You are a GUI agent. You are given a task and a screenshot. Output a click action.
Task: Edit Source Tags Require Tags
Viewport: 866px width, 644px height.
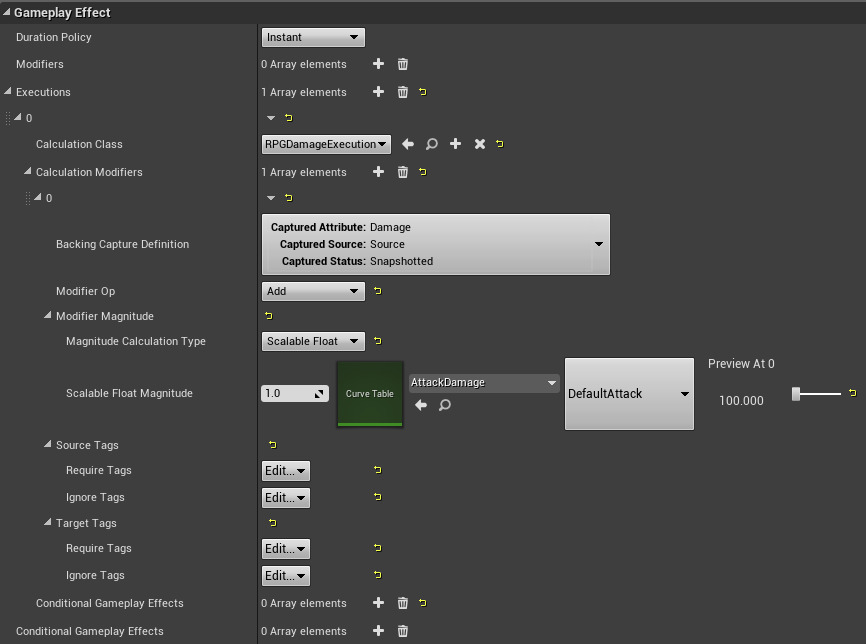(286, 470)
